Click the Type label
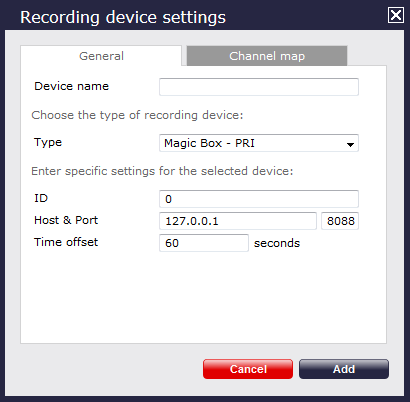The width and height of the screenshot is (410, 402). (x=48, y=143)
